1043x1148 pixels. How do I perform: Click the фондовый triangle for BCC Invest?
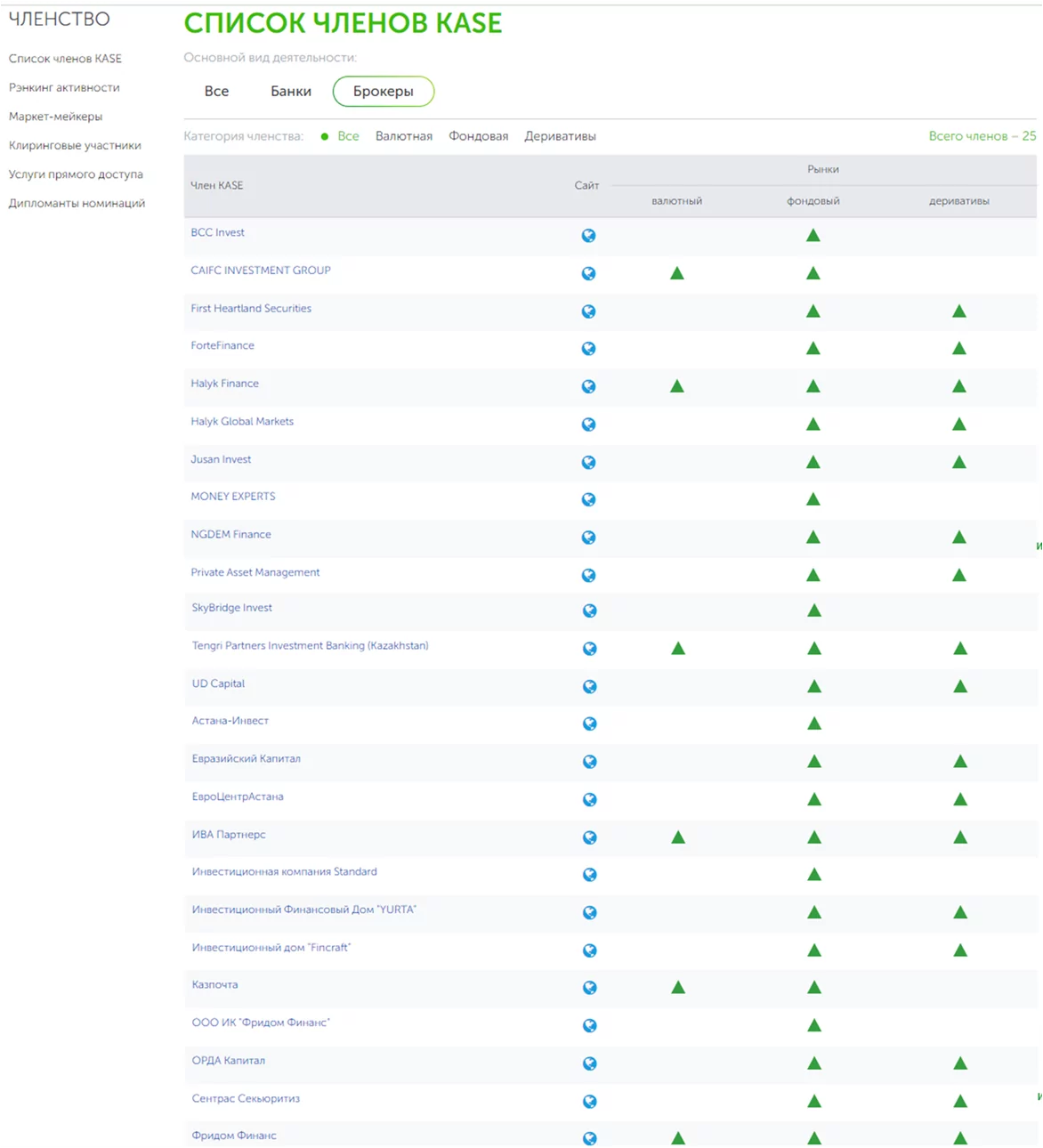click(x=813, y=236)
